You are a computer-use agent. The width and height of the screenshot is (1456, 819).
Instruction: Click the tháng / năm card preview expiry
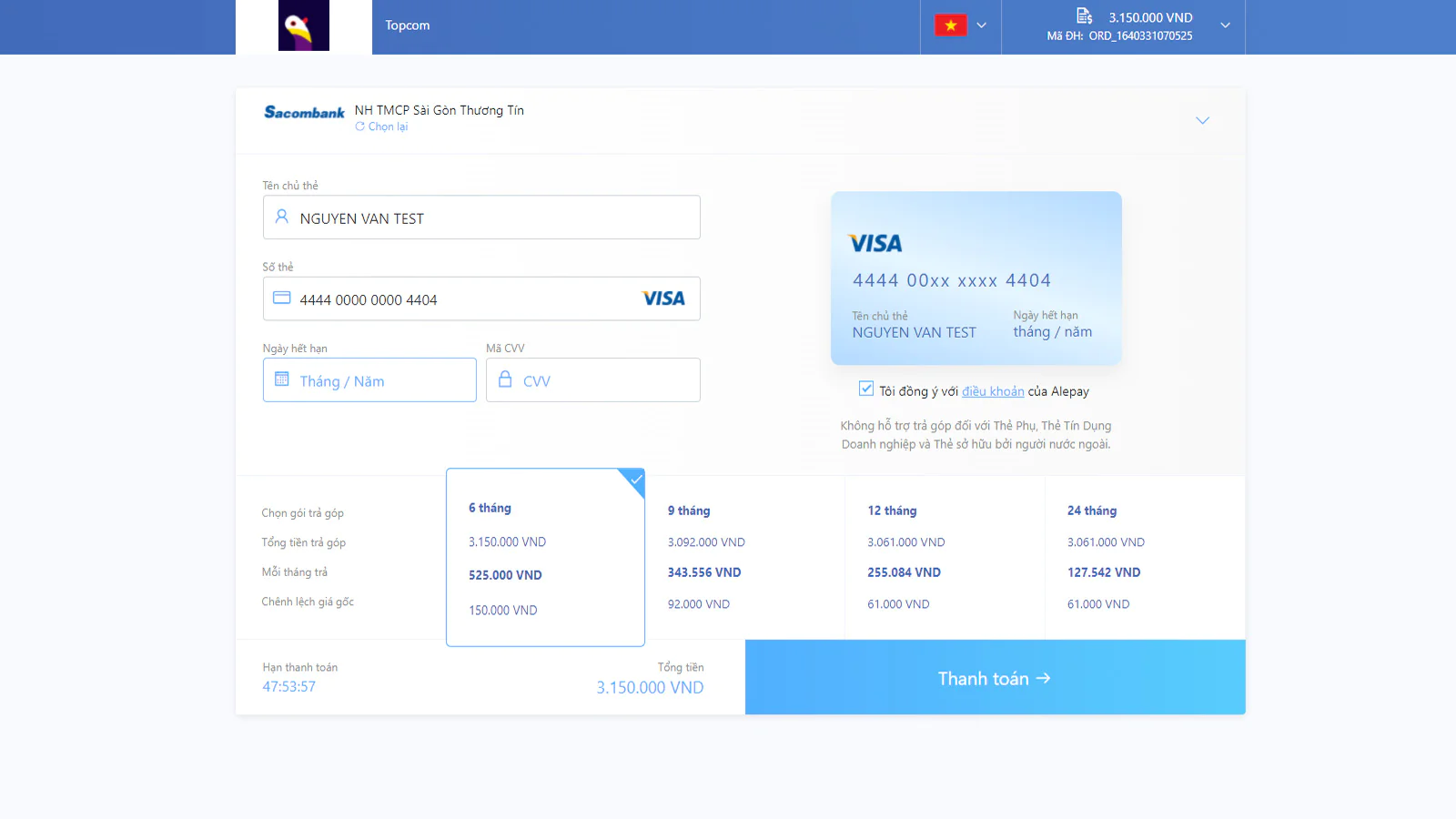[1053, 332]
